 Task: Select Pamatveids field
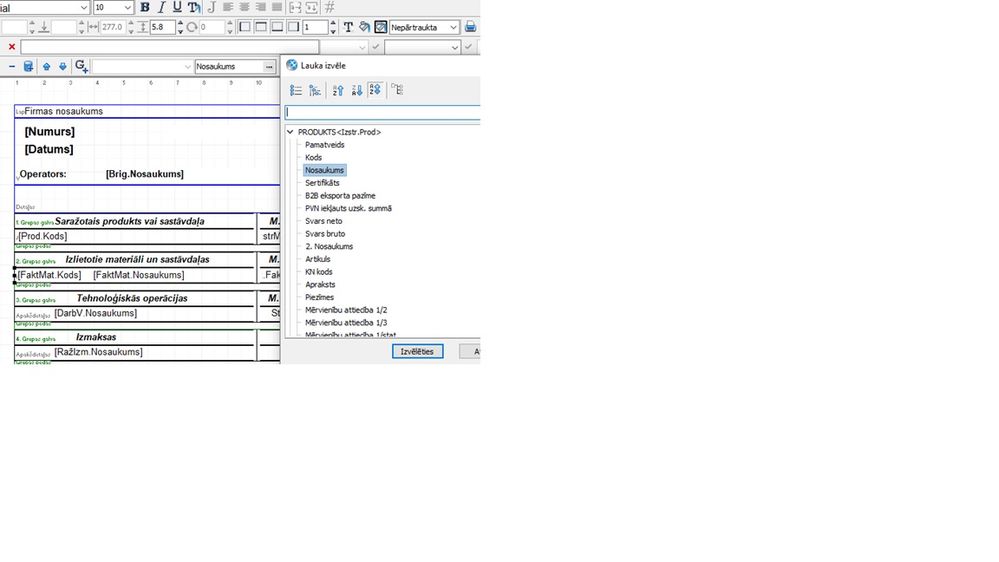(x=324, y=145)
